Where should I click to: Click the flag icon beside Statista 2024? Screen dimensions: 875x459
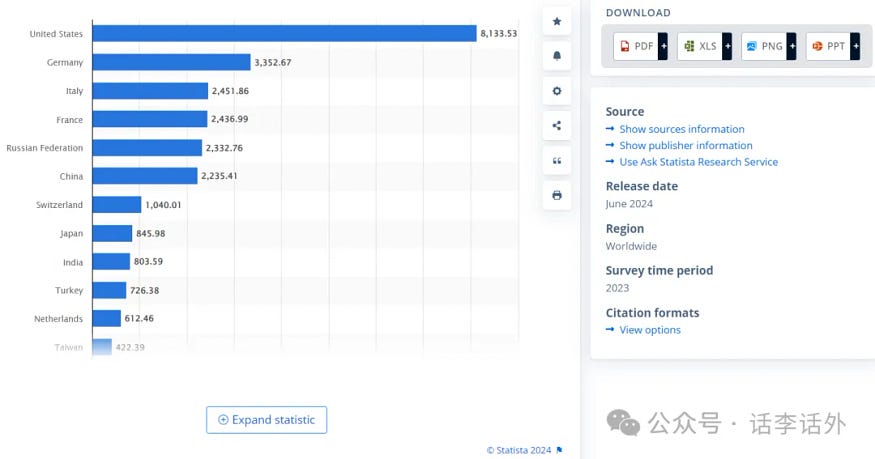point(559,450)
